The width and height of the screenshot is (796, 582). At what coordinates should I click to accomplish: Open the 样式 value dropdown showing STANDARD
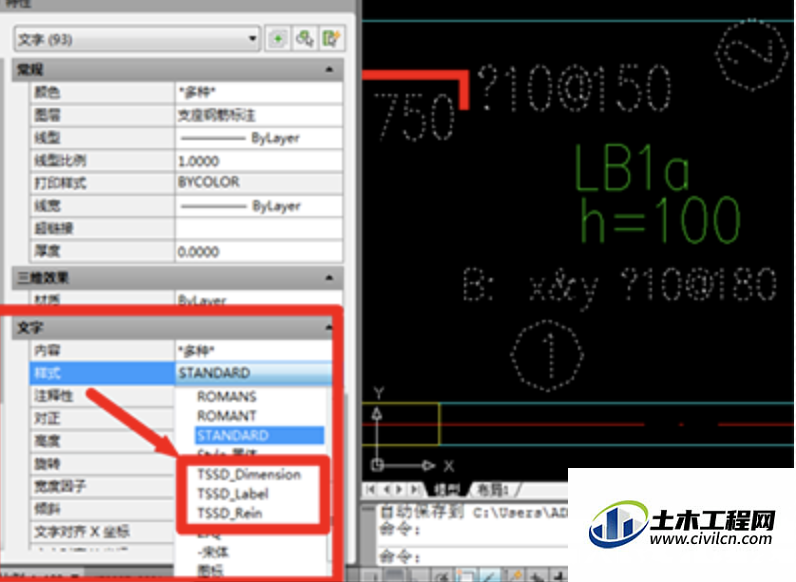click(254, 373)
